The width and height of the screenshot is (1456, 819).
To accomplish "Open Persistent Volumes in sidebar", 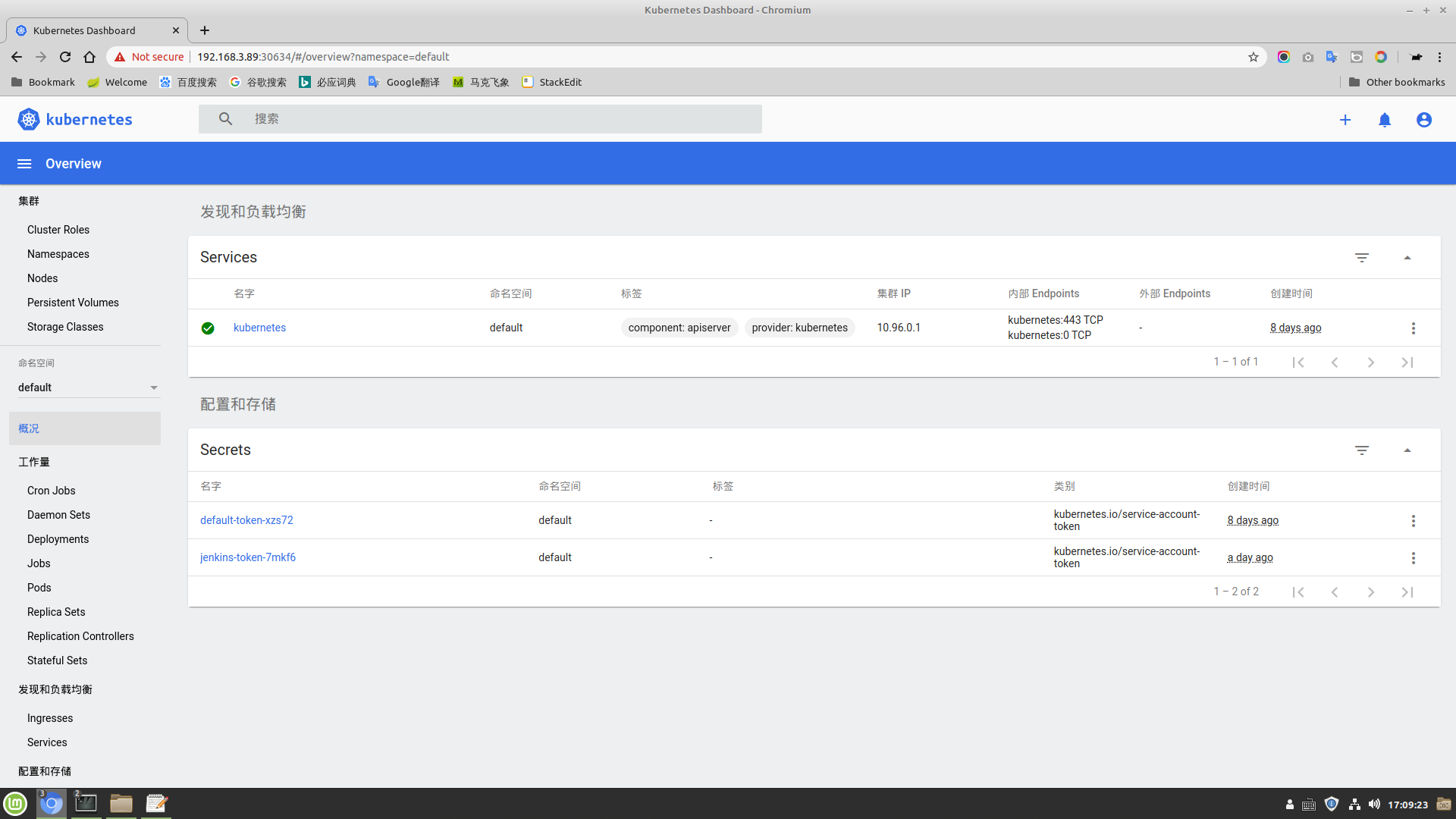I will pos(73,303).
